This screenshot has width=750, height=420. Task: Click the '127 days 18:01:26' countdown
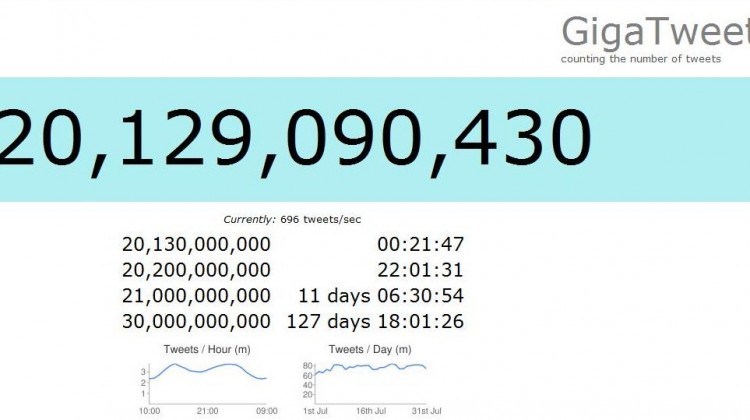point(375,322)
